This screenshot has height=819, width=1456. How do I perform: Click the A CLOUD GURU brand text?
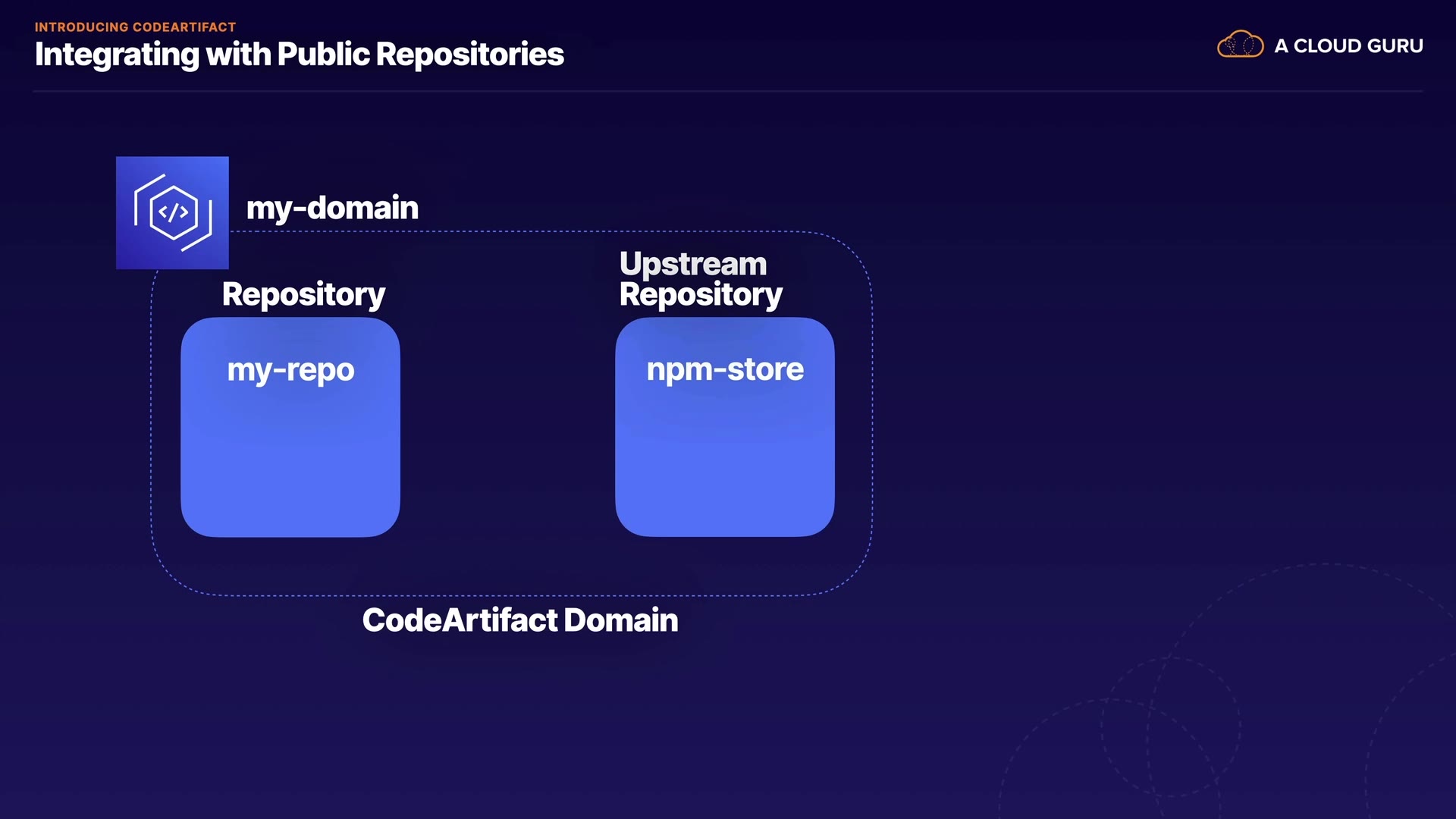coord(1348,45)
